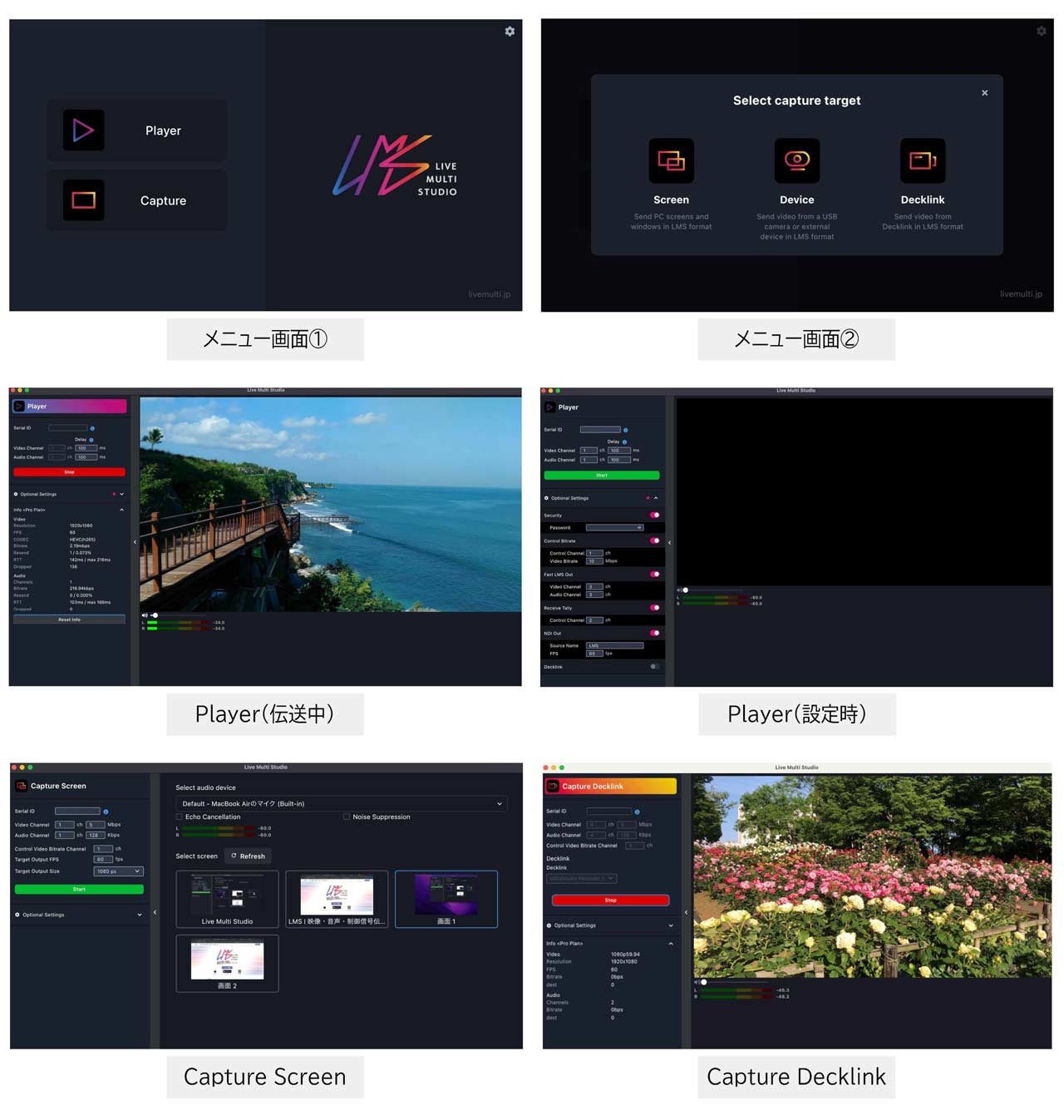Click the settings gear above the LMS logo

pos(510,32)
